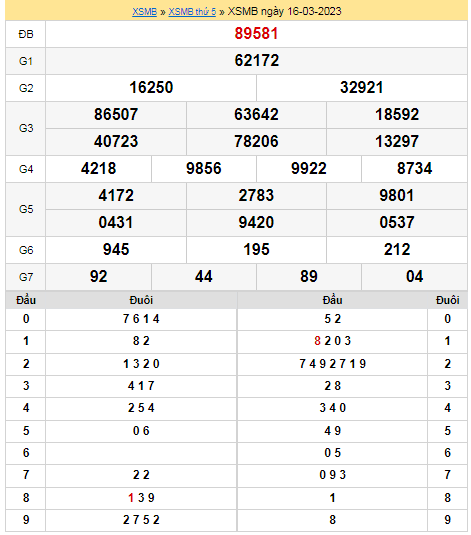Image resolution: width=471 pixels, height=535 pixels.
Task: Select left Đầu column header
Action: pyautogui.click(x=26, y=300)
